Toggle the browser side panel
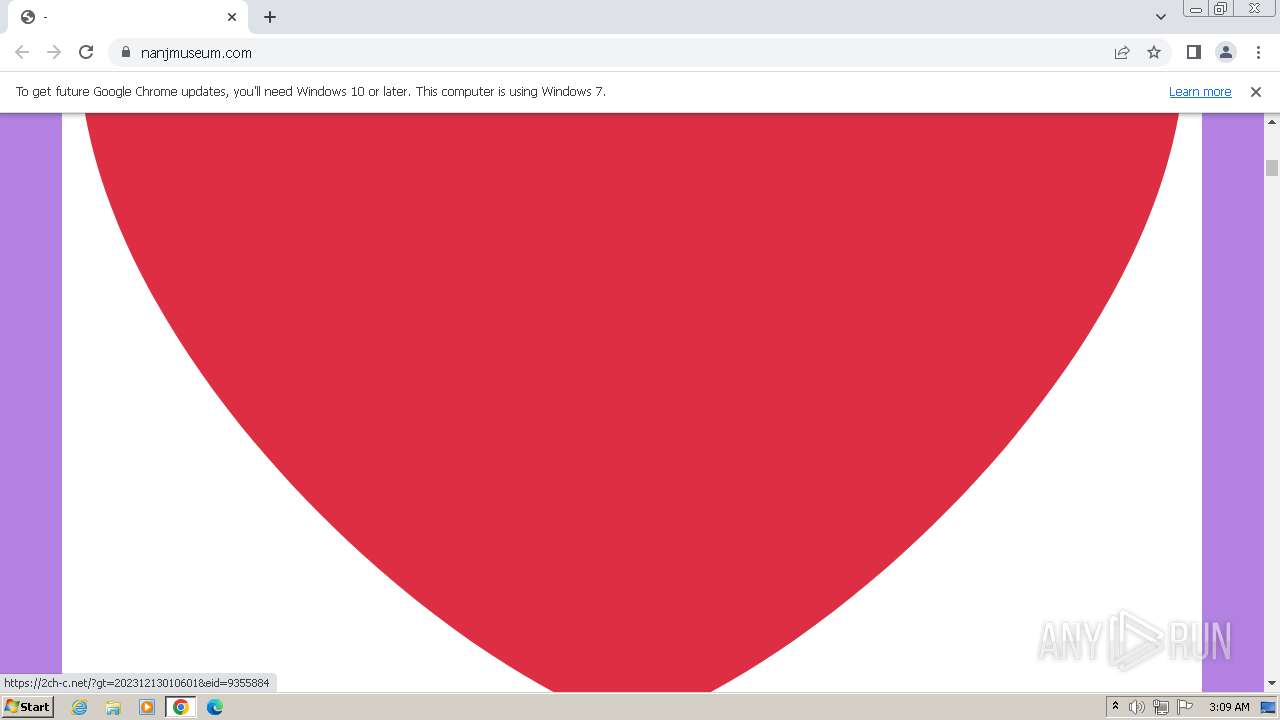The height and width of the screenshot is (720, 1280). 1193,52
